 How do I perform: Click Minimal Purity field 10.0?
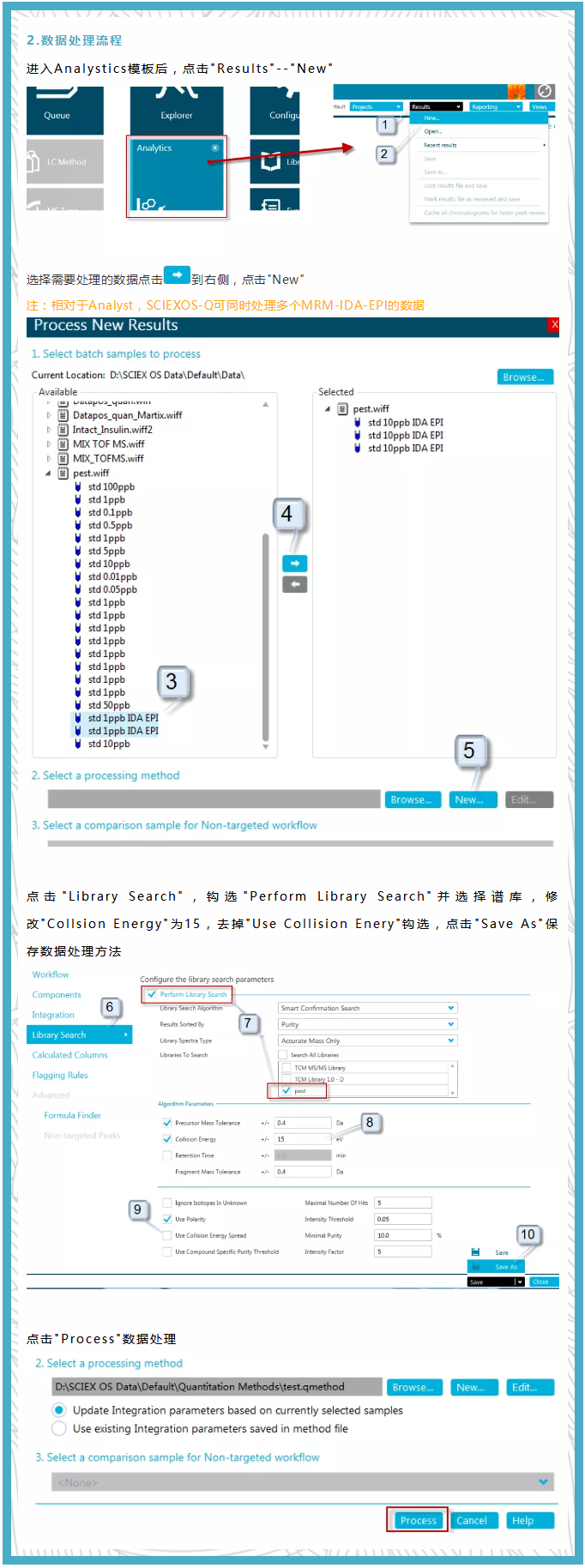click(x=403, y=1235)
